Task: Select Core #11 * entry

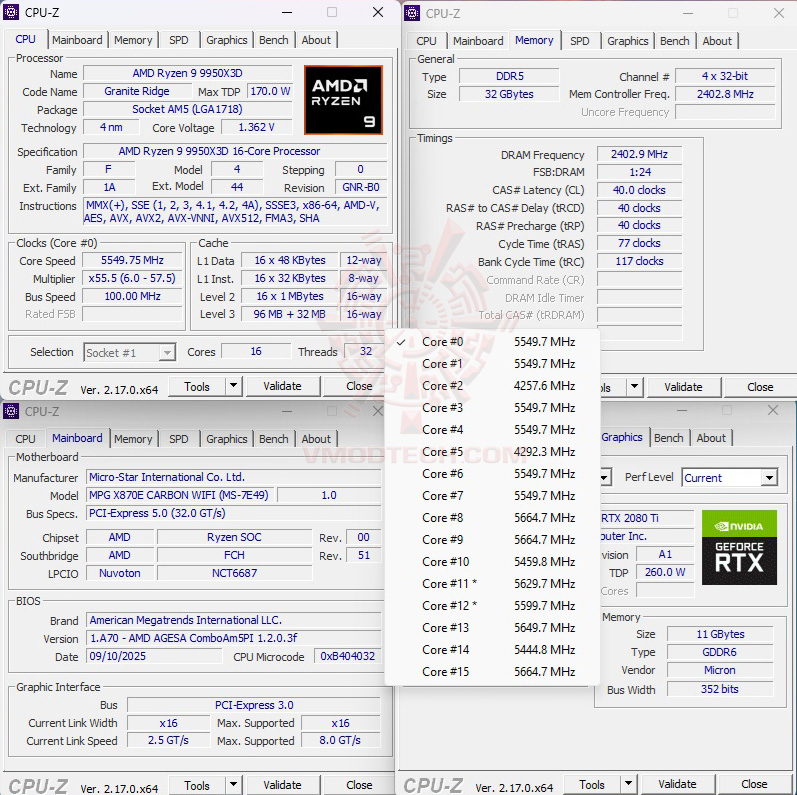Action: coord(493,584)
